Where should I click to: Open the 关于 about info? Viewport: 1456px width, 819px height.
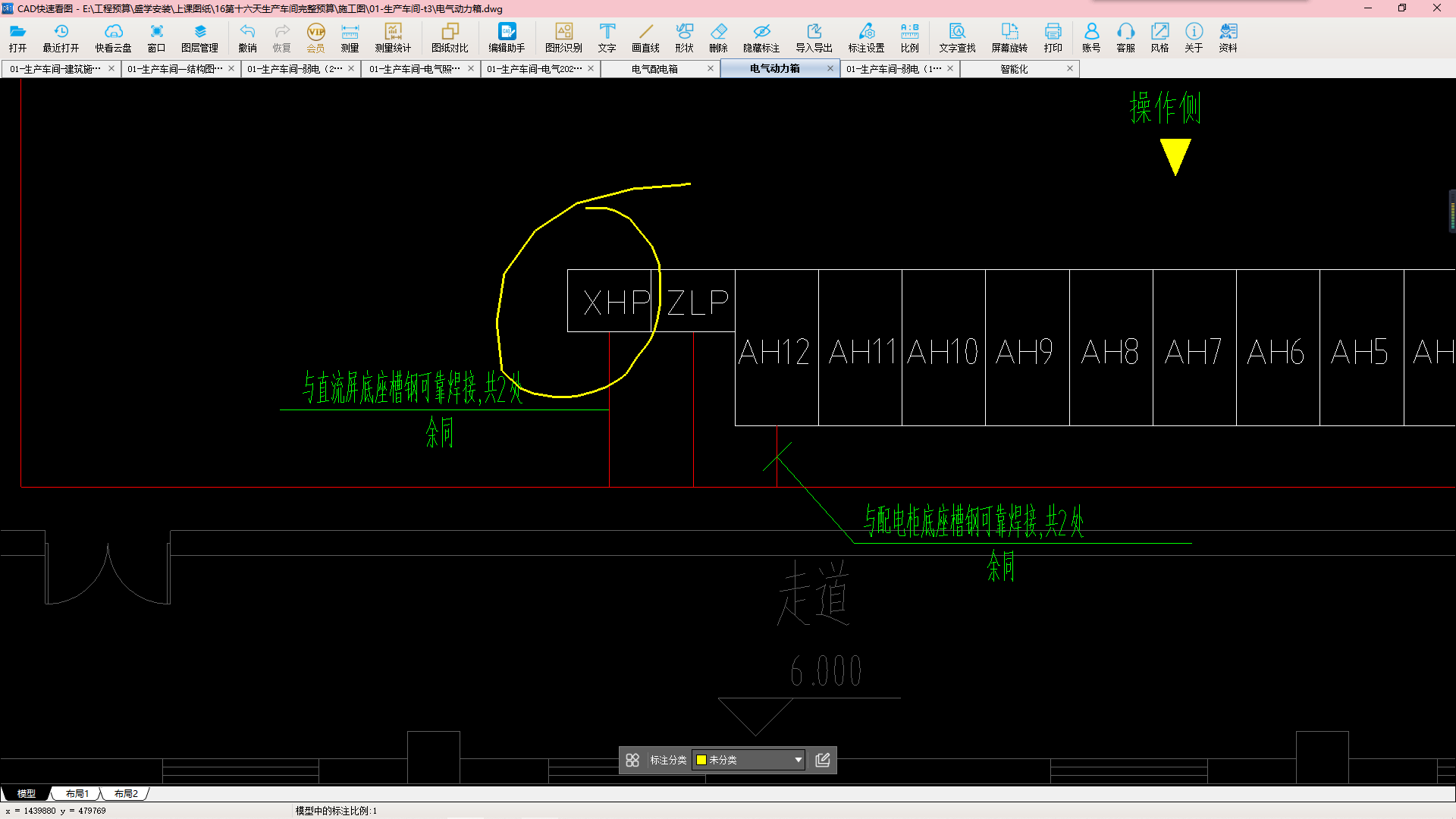click(x=1194, y=37)
